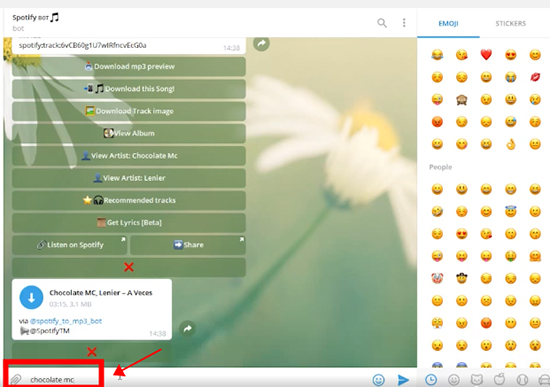
Task: Switch to the EMOJI tab
Action: point(448,24)
